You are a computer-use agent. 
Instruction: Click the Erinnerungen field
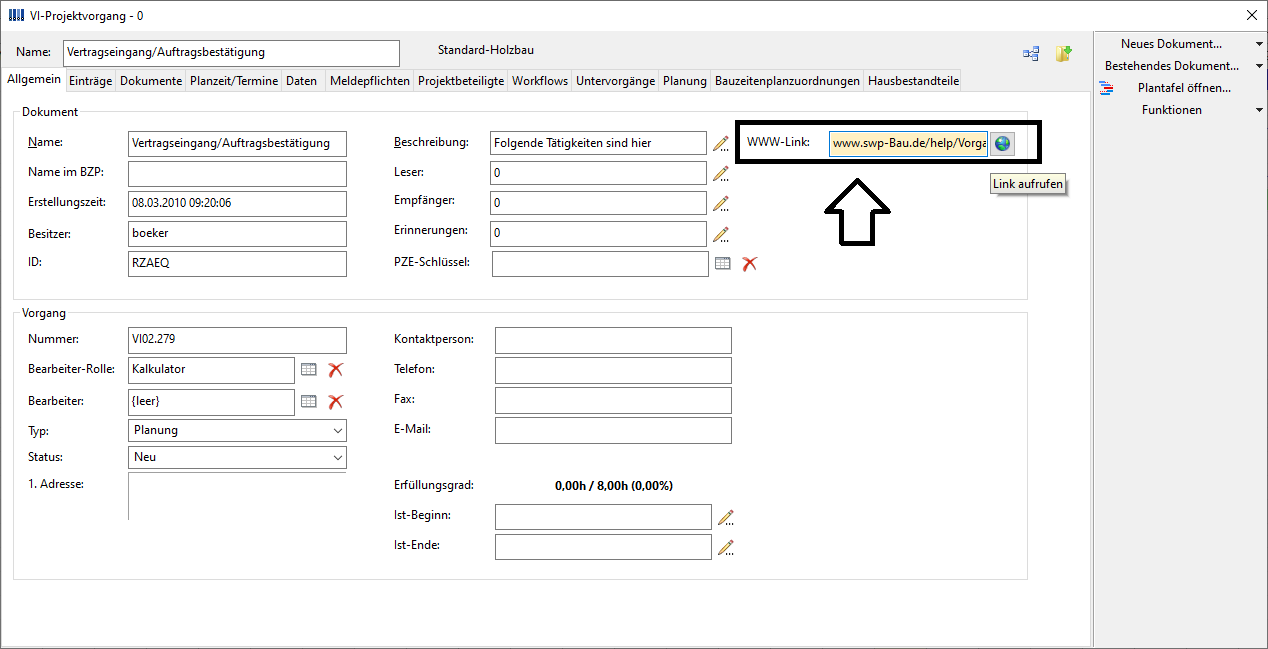pos(599,234)
